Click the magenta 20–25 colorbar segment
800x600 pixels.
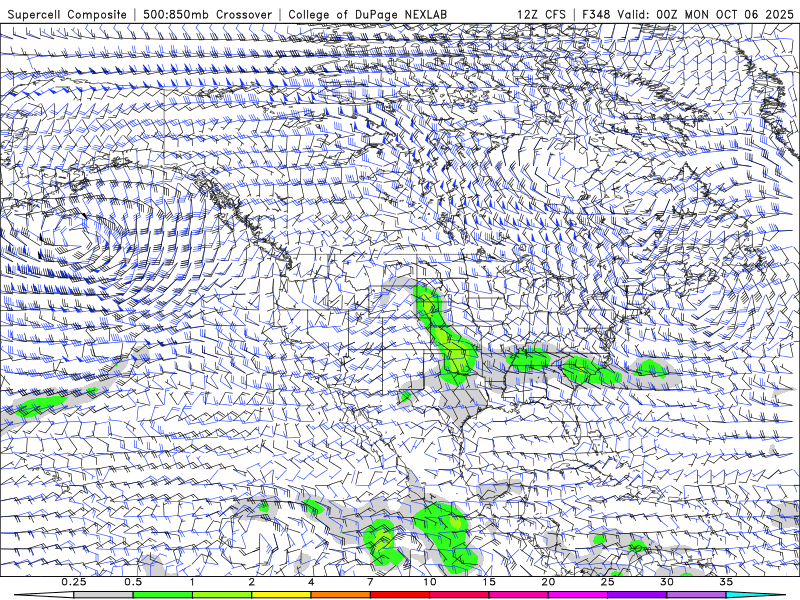[578, 595]
